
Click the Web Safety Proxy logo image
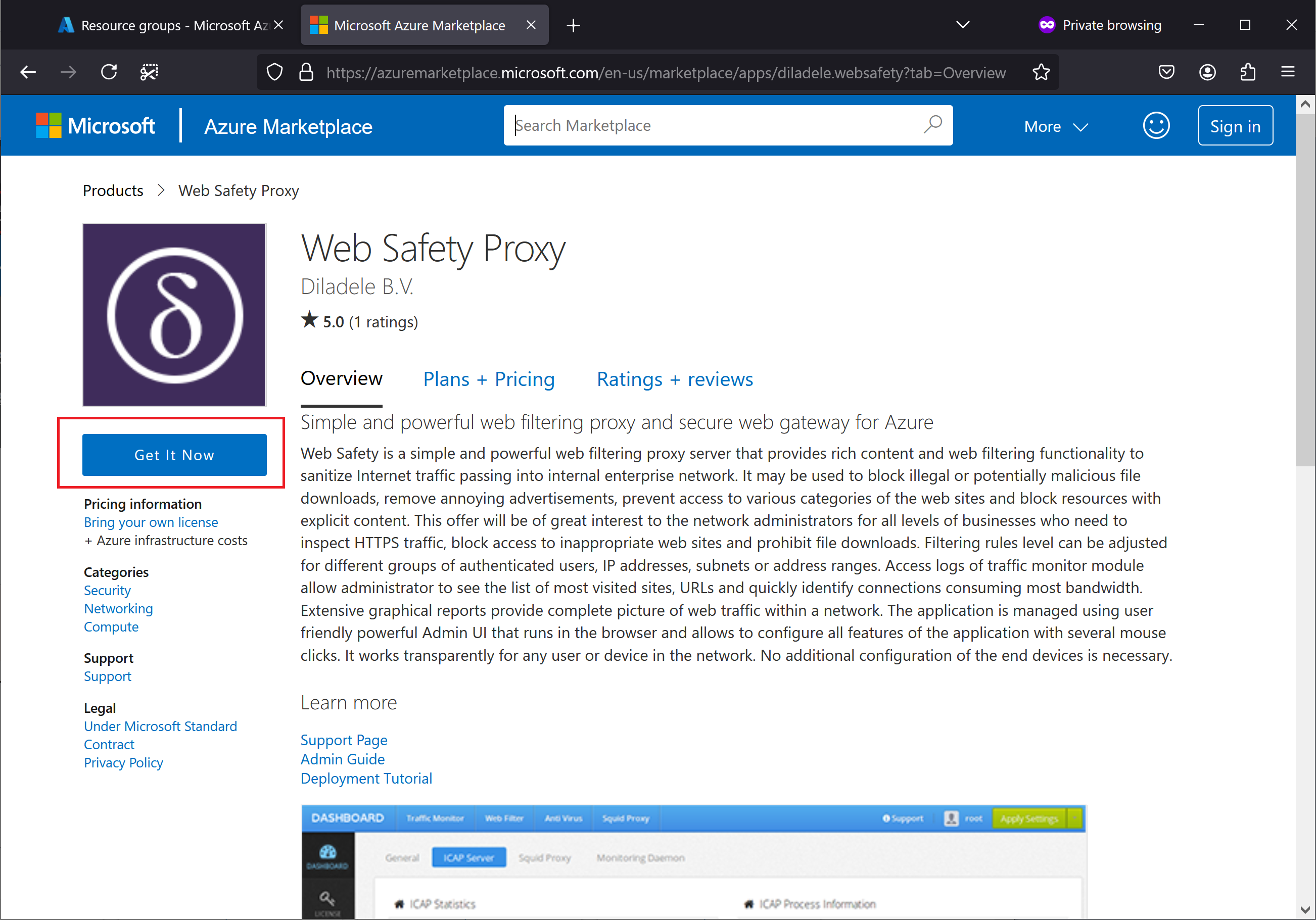click(174, 314)
